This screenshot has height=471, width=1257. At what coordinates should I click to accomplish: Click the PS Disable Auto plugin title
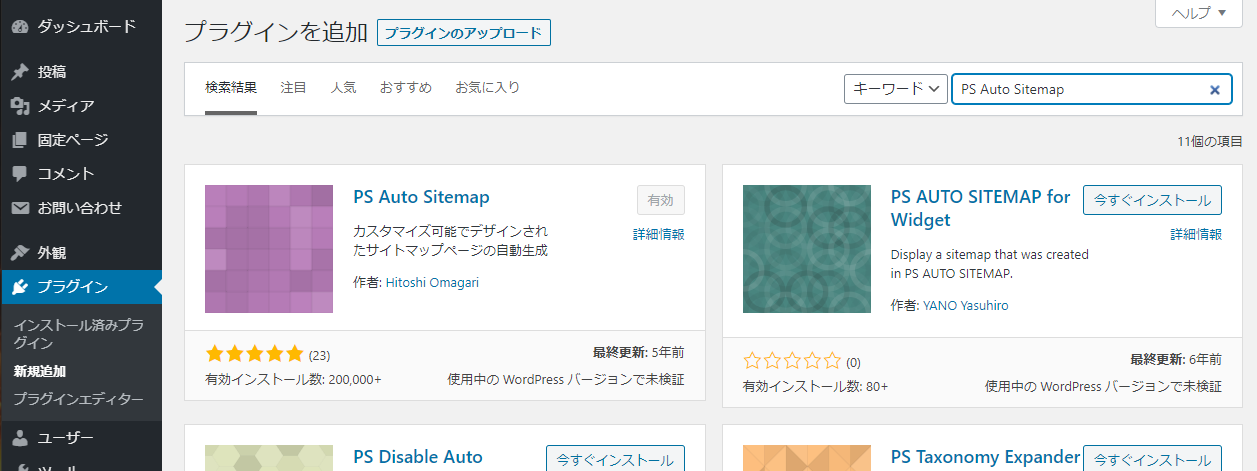point(418,457)
